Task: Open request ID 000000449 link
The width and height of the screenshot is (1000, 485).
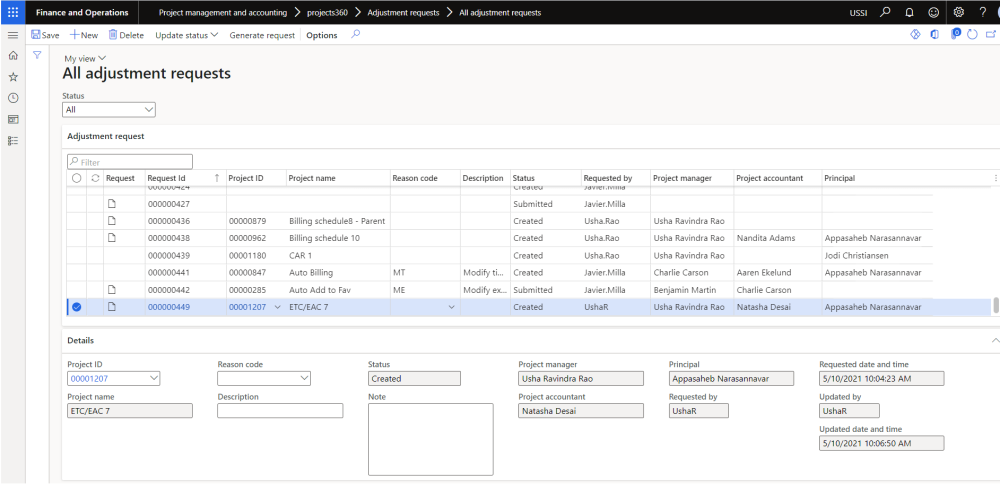Action: tap(169, 307)
